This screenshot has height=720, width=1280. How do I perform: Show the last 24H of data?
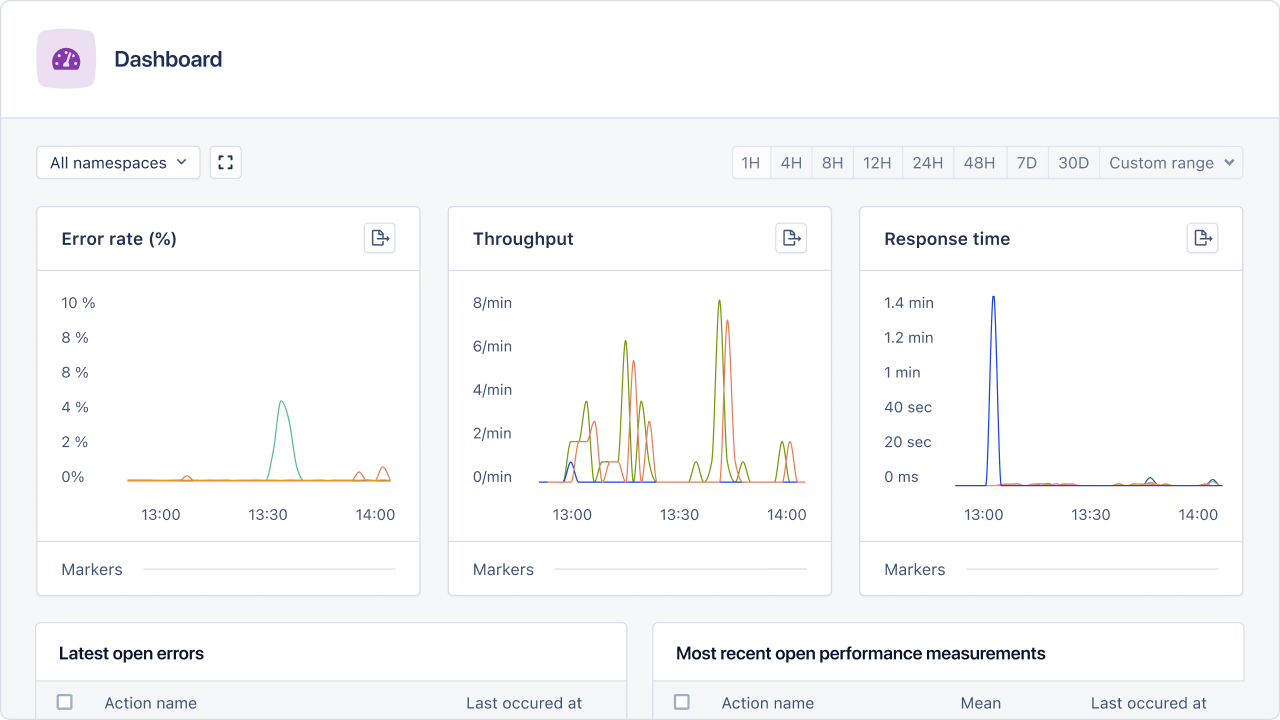927,163
